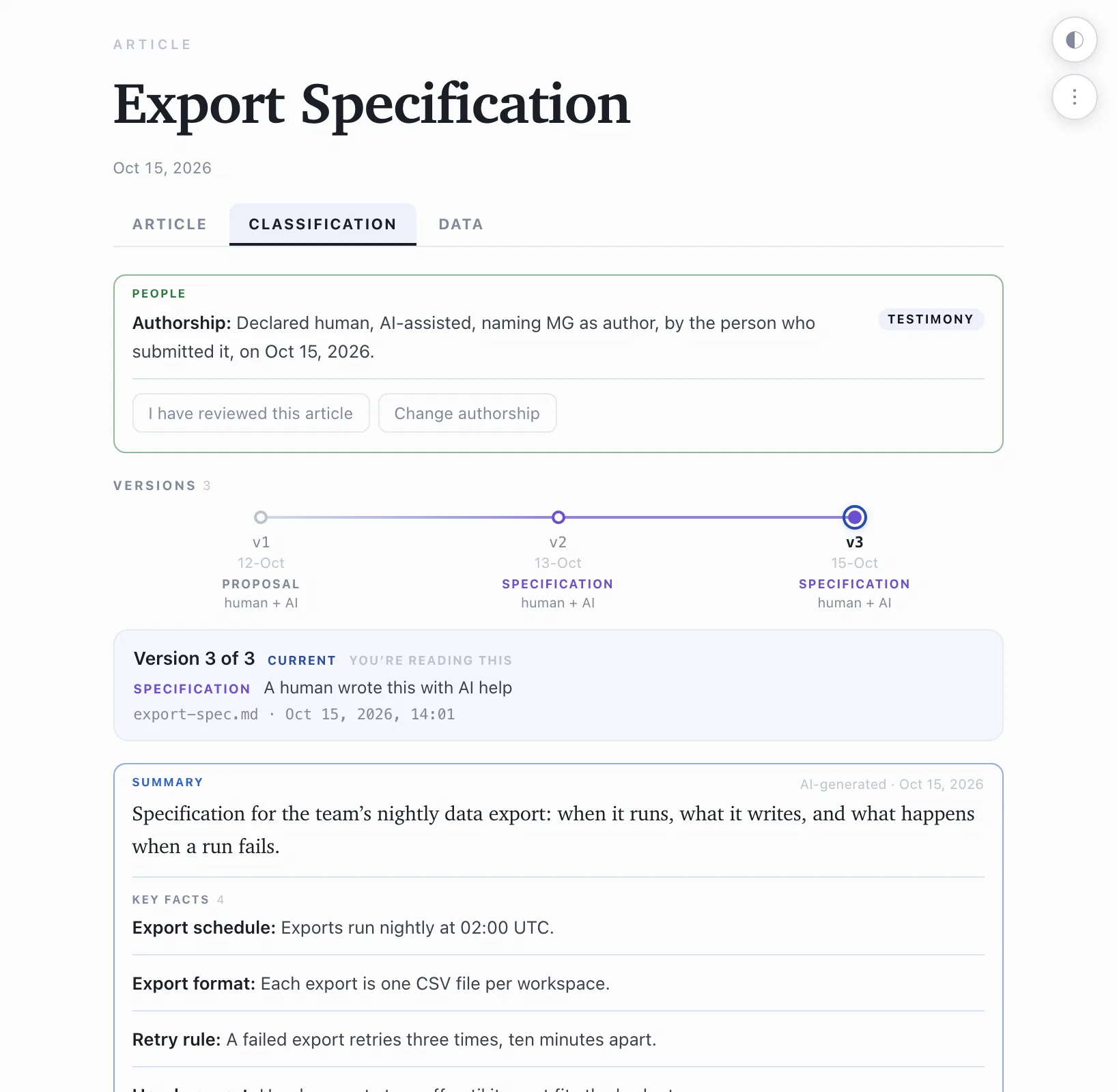Click the AI-generated Oct 15, 2026 note
This screenshot has width=1117, height=1092.
pos(892,784)
